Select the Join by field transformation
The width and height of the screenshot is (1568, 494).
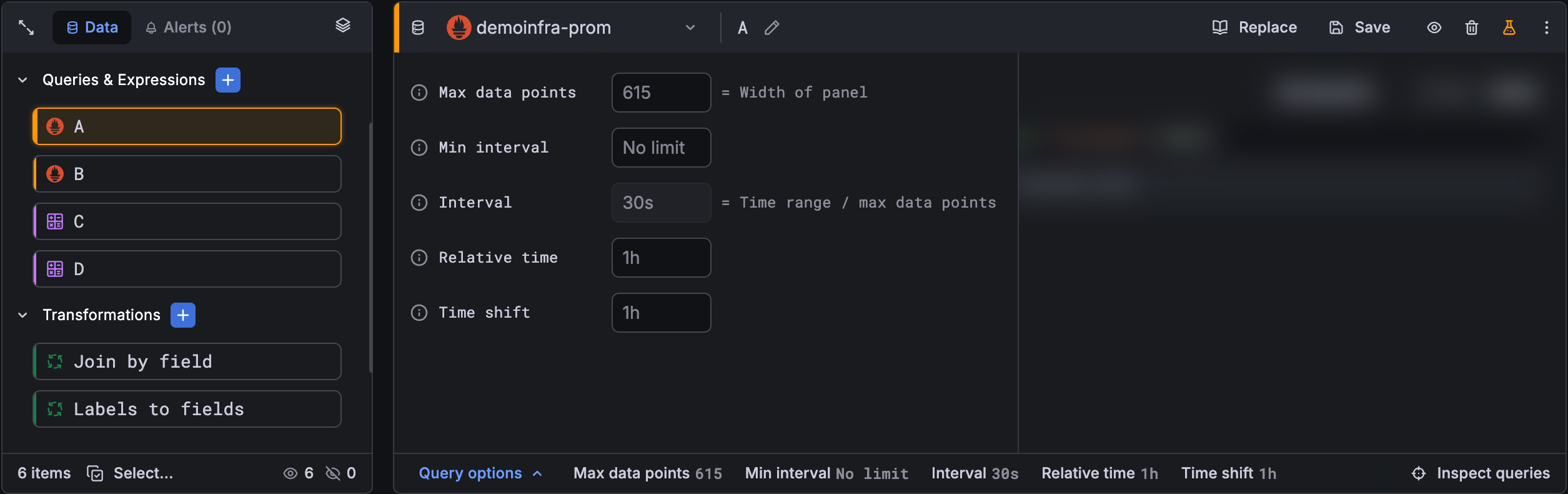click(187, 361)
